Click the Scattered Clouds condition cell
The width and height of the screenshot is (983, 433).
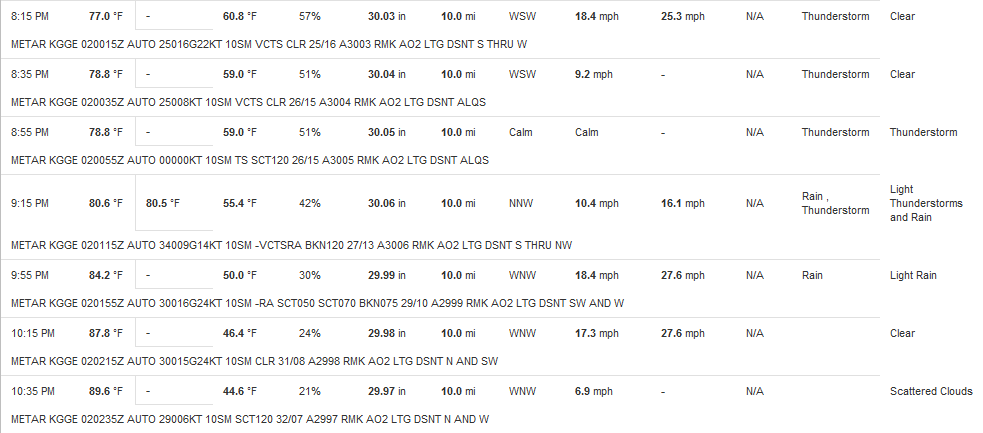(931, 391)
